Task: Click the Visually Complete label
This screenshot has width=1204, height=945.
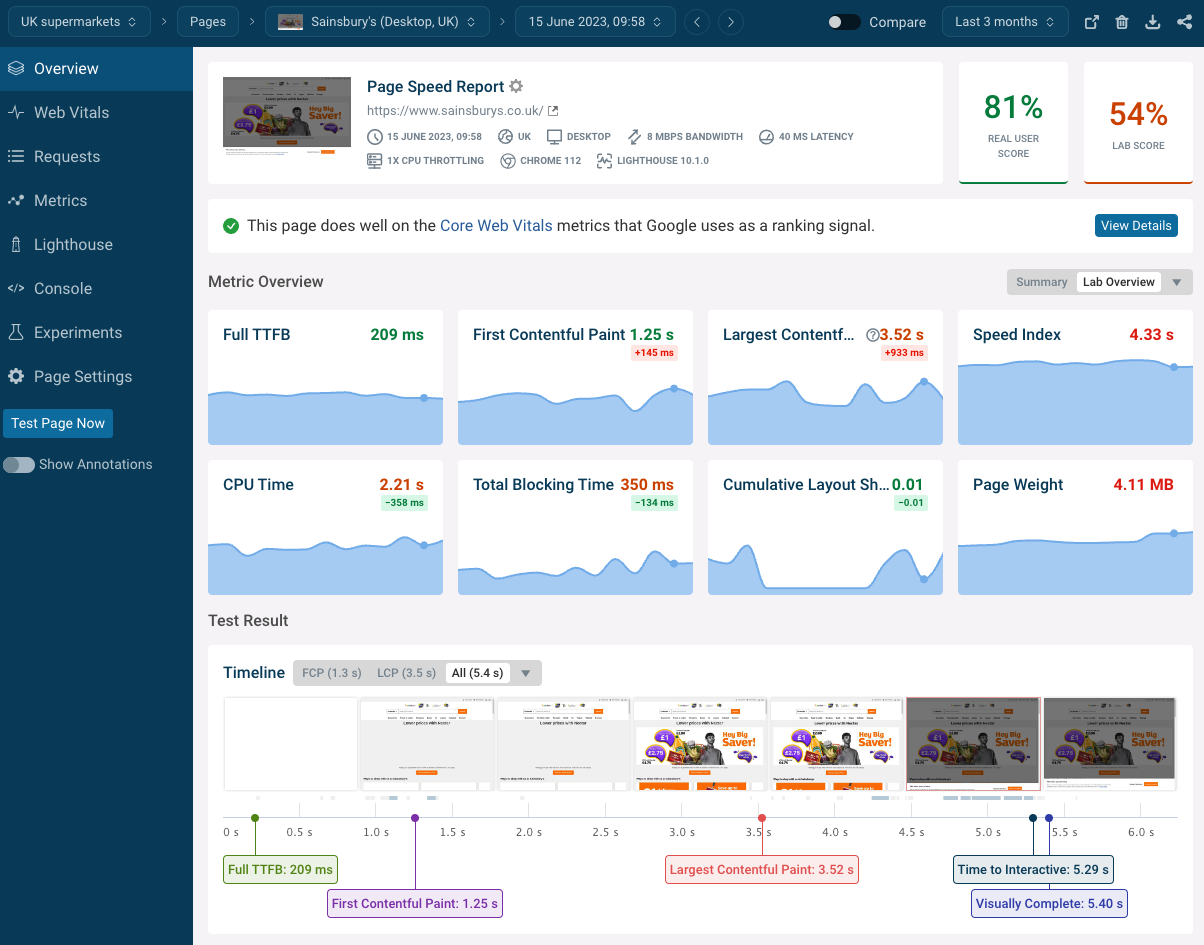Action: point(1050,904)
